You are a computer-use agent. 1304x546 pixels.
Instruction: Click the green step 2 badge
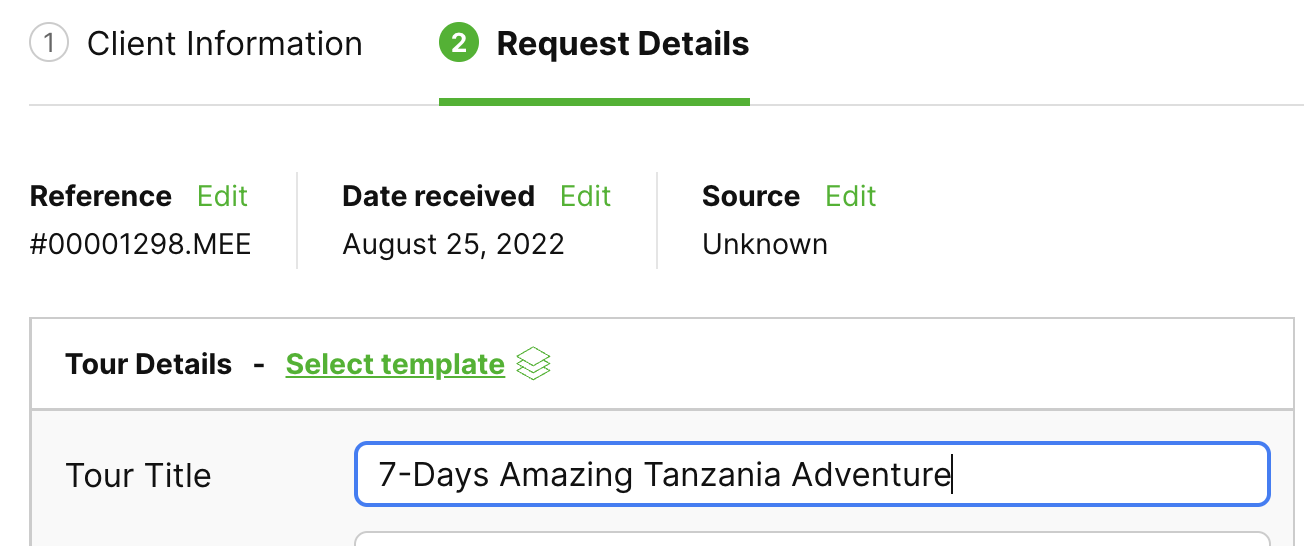(458, 44)
